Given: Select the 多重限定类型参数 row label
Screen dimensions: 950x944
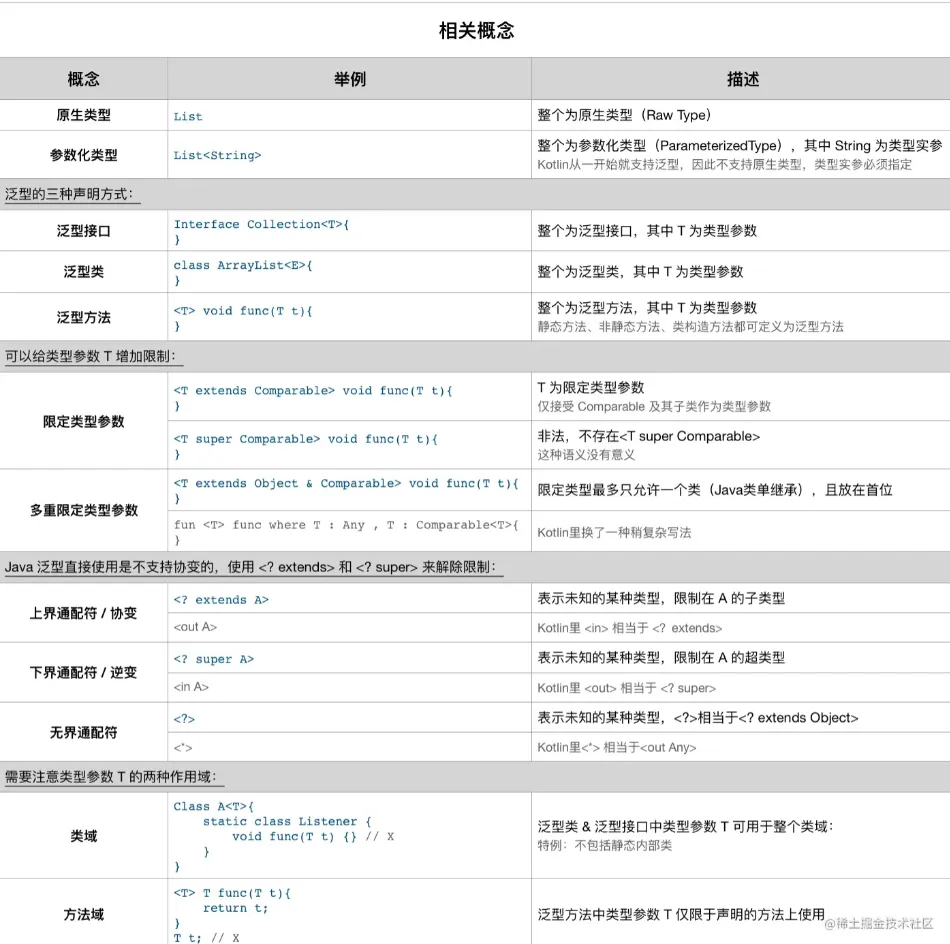Looking at the screenshot, I should coord(84,510).
